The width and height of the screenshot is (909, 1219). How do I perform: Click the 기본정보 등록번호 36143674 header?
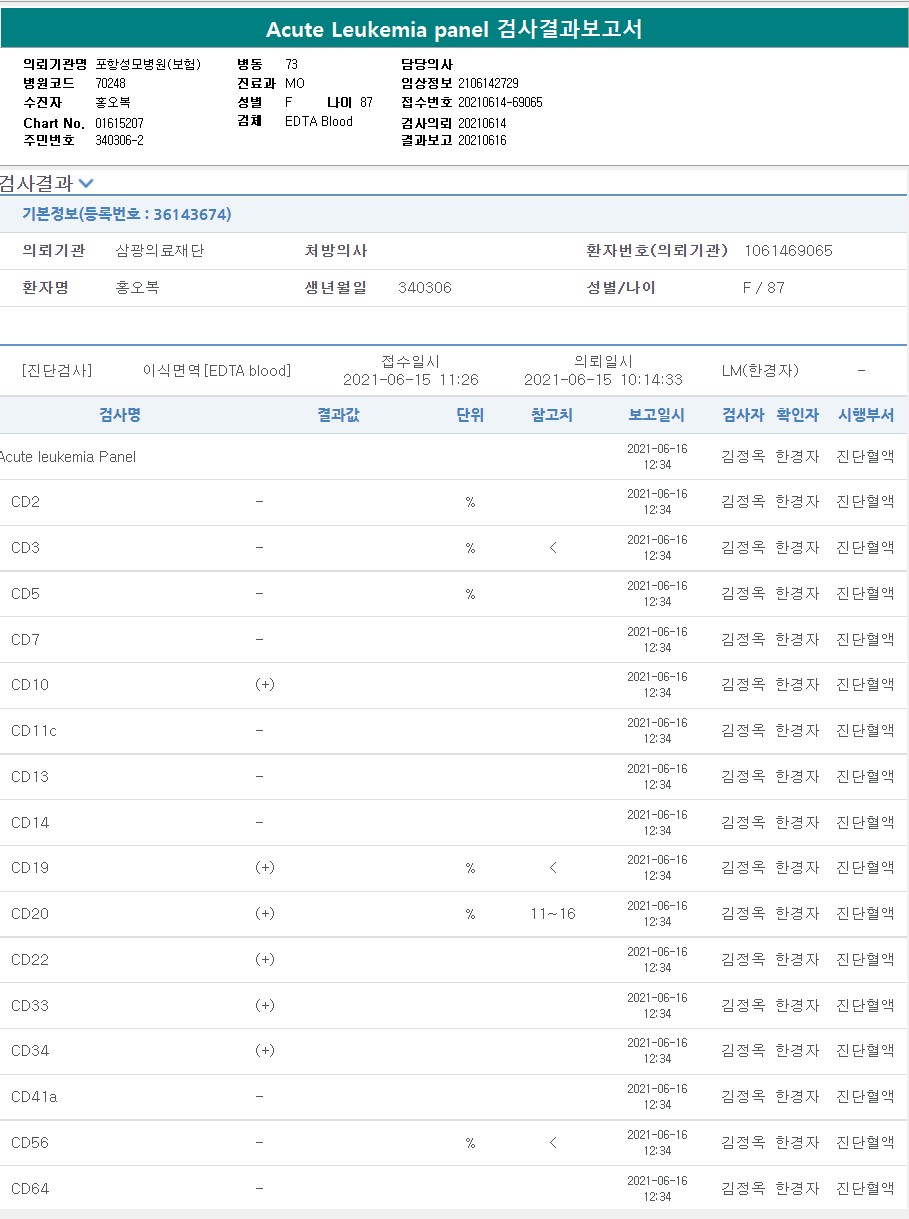[127, 214]
